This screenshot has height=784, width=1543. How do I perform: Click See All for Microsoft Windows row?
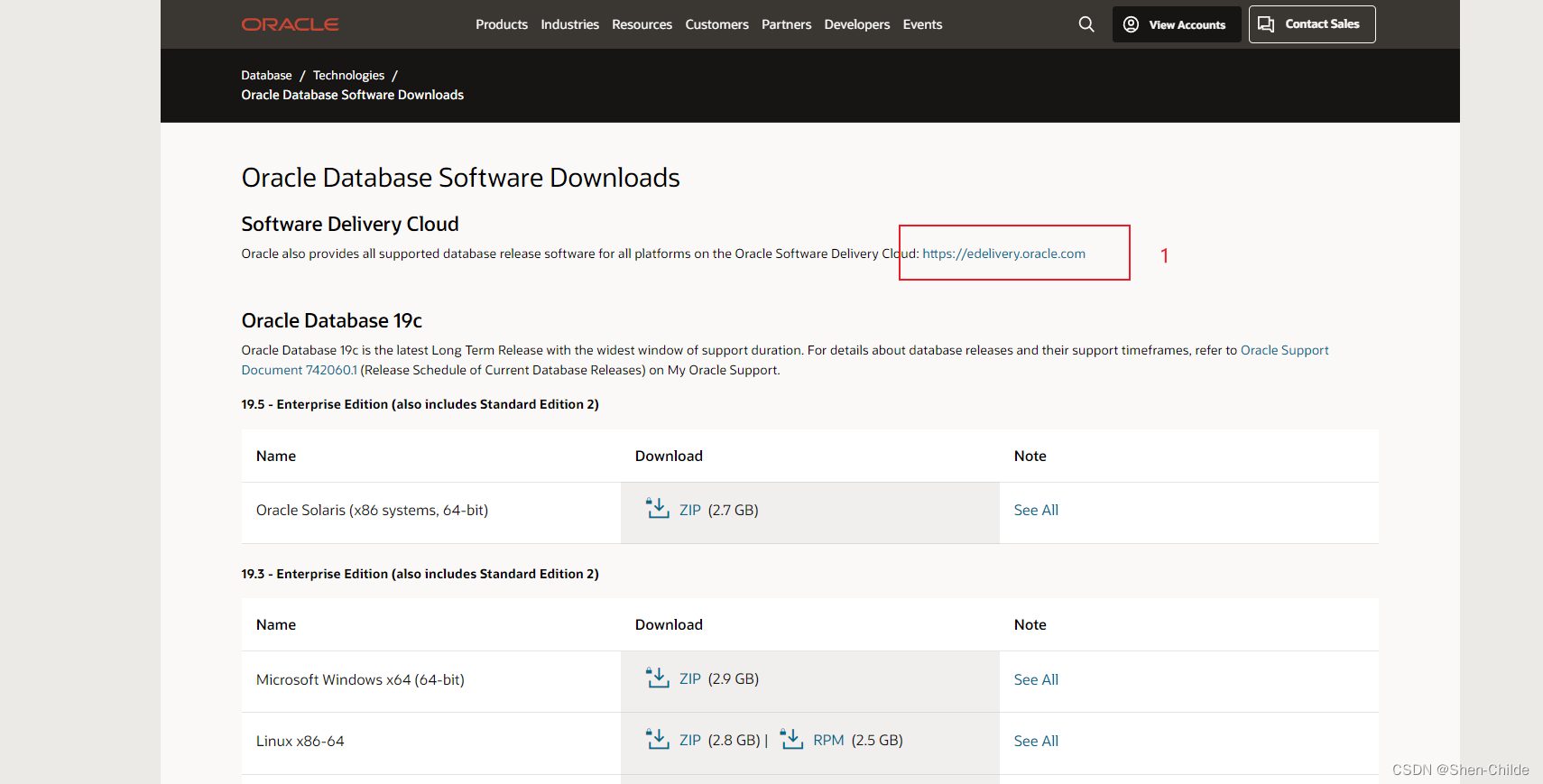(1036, 679)
